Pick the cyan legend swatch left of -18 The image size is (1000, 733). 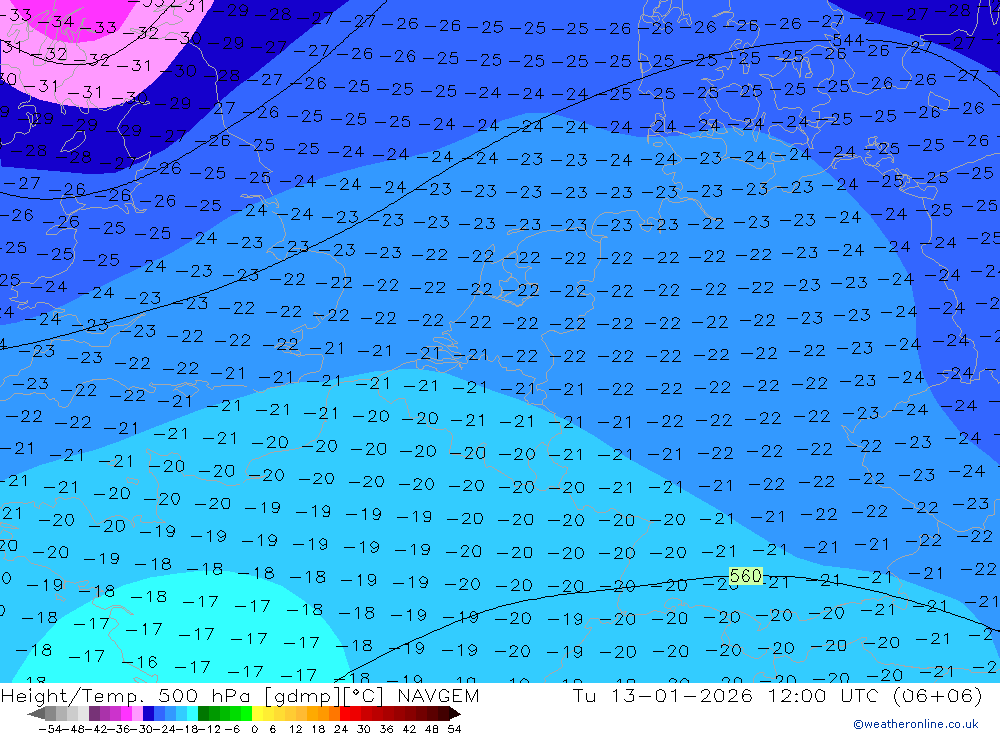click(192, 714)
